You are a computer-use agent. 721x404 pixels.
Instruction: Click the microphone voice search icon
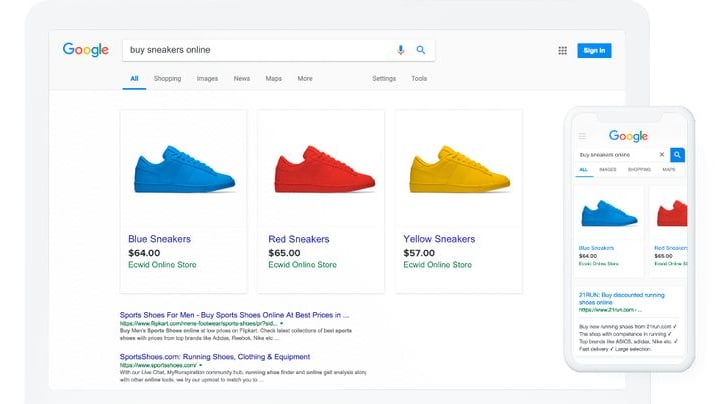click(x=401, y=50)
